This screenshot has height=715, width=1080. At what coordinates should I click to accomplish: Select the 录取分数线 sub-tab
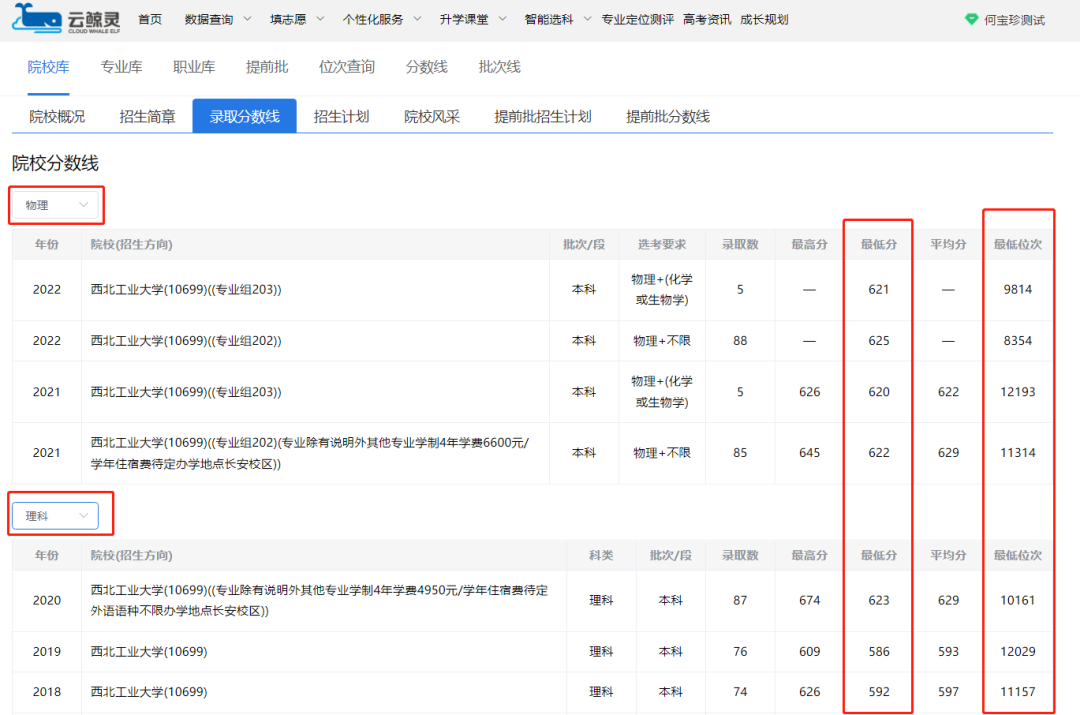[245, 116]
